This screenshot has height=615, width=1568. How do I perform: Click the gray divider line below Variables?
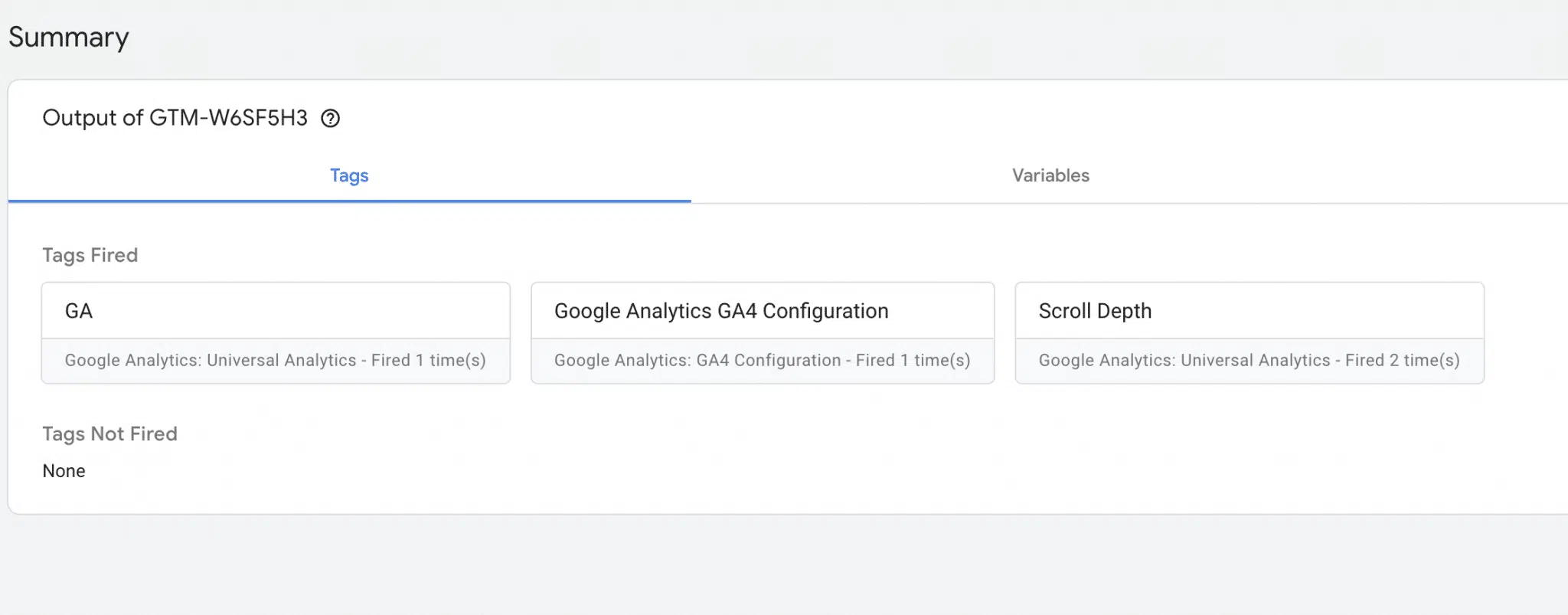coord(1129,203)
